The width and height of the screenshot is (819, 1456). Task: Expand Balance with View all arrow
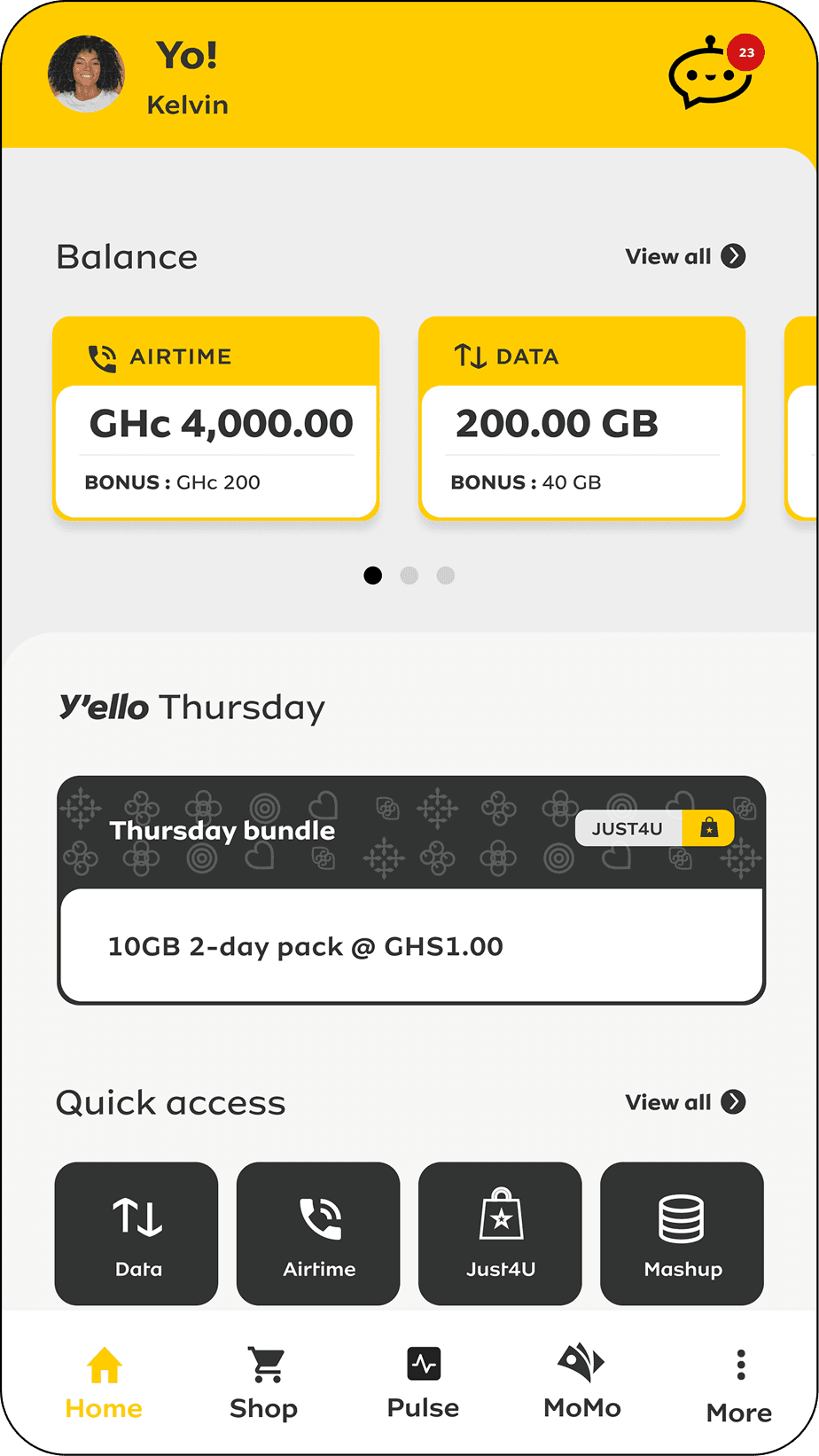733,256
